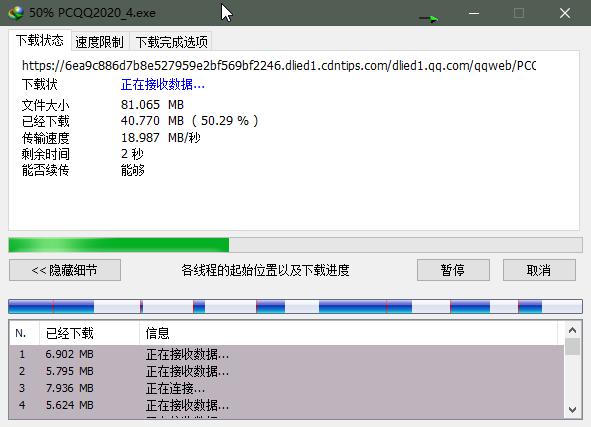
Task: Click the N. column header
Action: click(24, 333)
